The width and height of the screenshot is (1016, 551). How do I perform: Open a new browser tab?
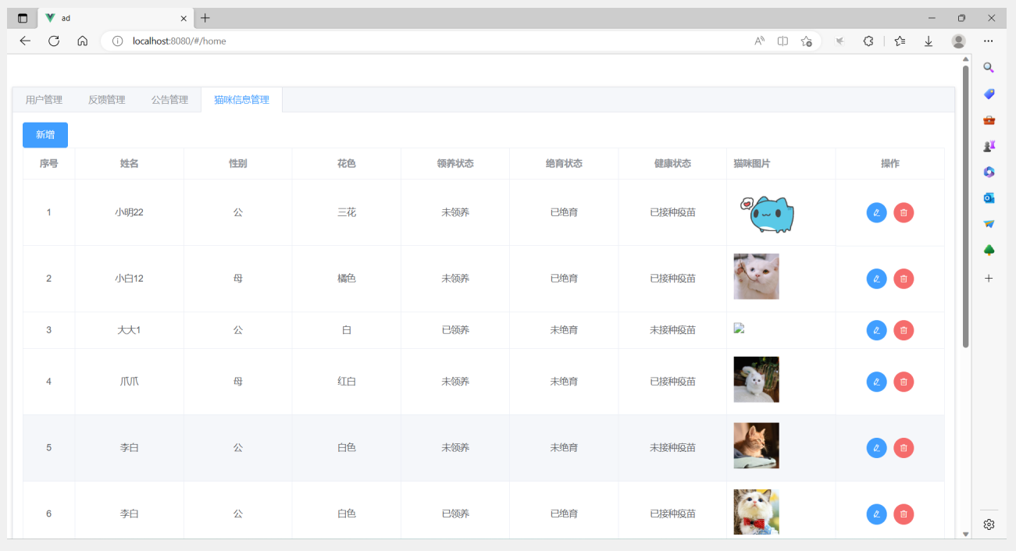pos(205,18)
